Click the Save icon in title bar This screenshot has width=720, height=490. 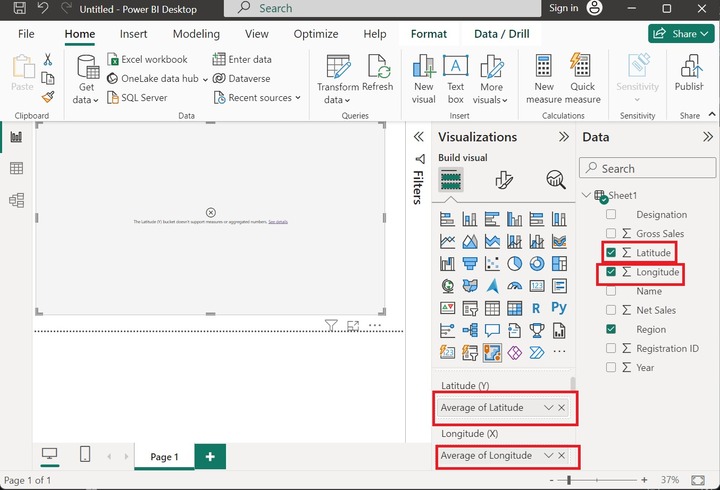[19, 8]
